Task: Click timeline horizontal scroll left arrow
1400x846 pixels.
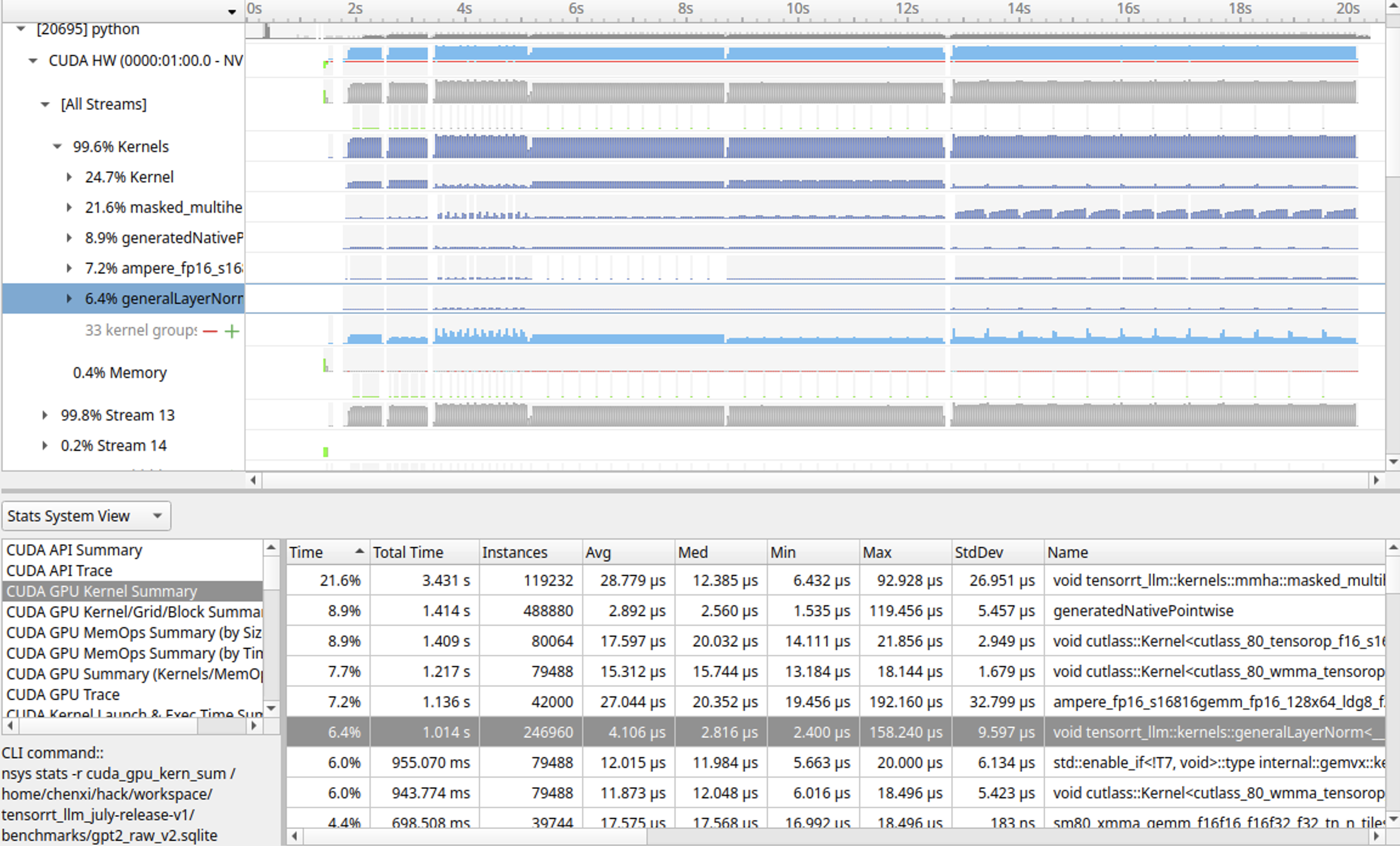Action: click(253, 480)
